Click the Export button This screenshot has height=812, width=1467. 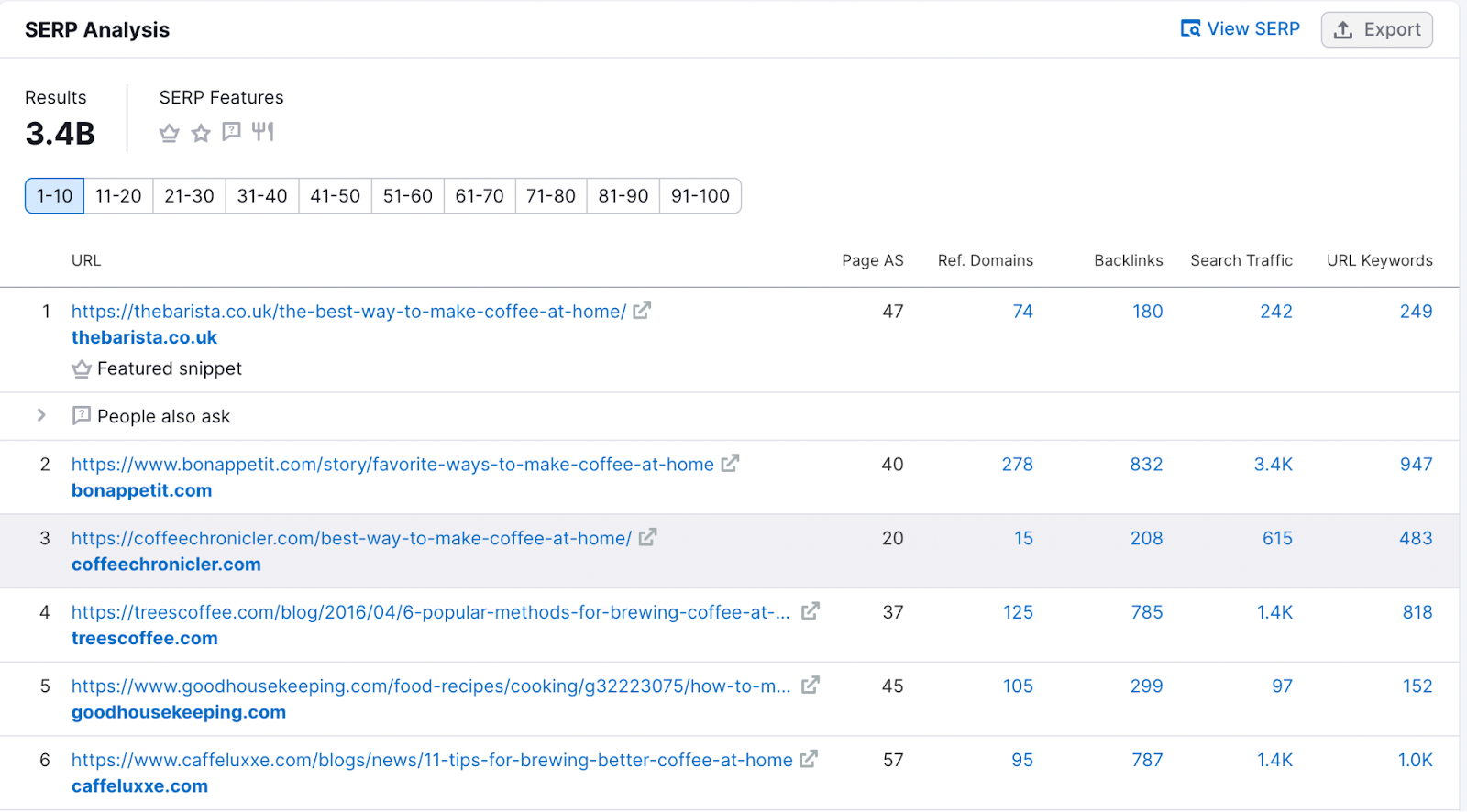[1376, 29]
